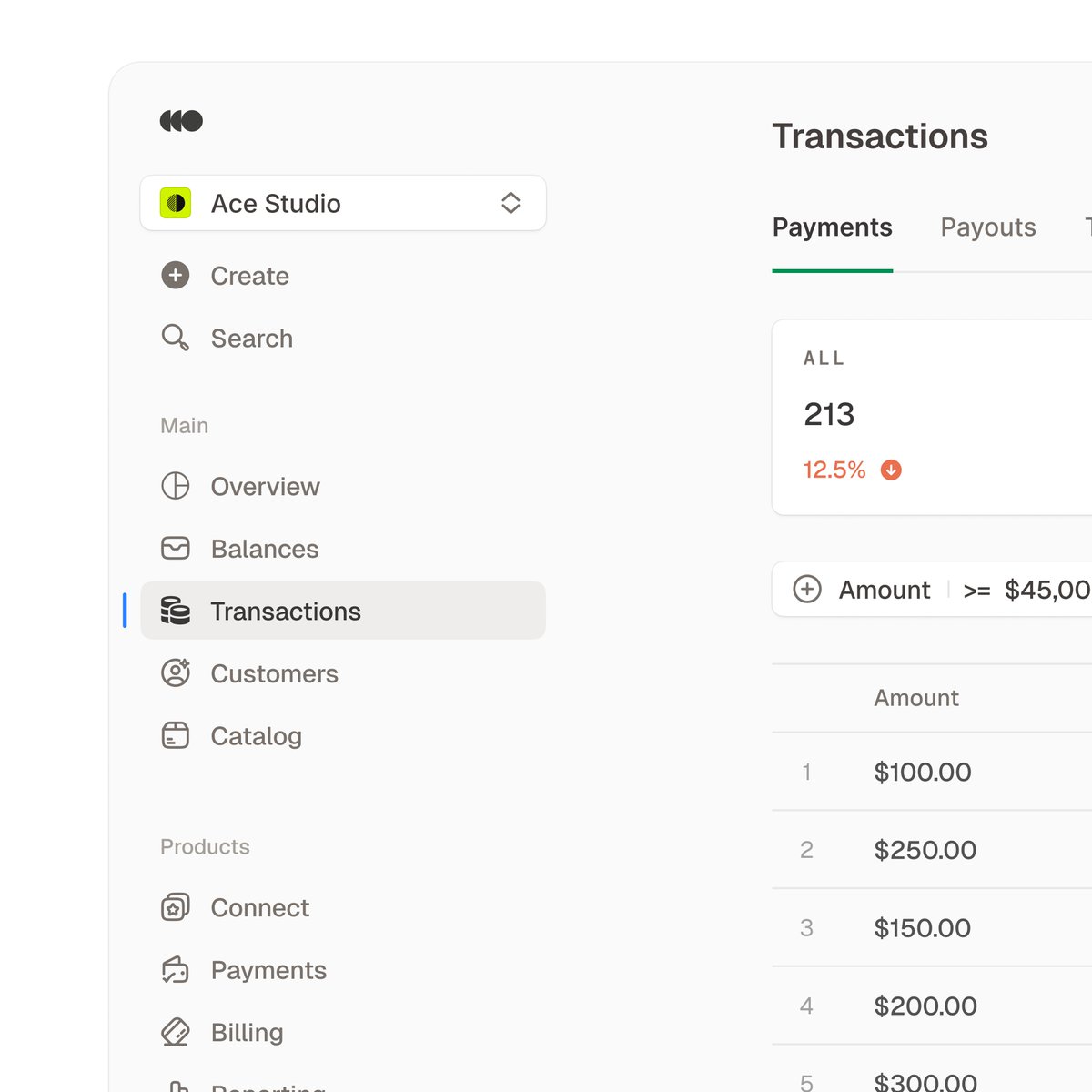The height and width of the screenshot is (1092, 1092).
Task: Click the Create plus icon
Action: point(176,276)
